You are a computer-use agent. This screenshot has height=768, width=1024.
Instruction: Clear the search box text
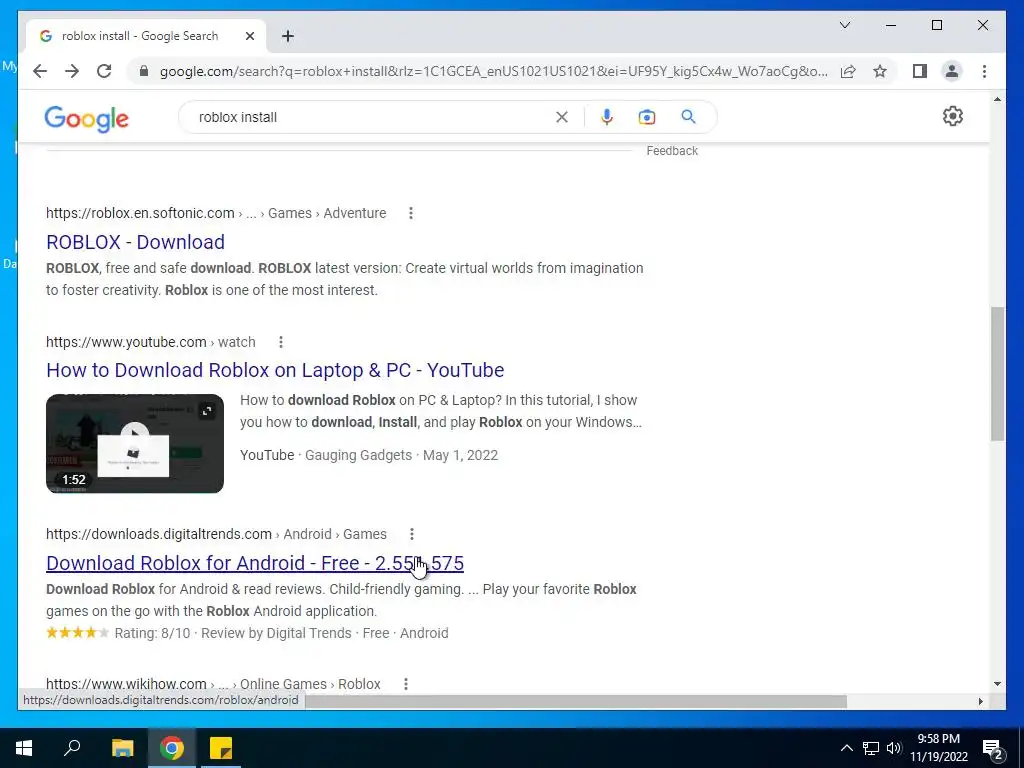click(562, 117)
